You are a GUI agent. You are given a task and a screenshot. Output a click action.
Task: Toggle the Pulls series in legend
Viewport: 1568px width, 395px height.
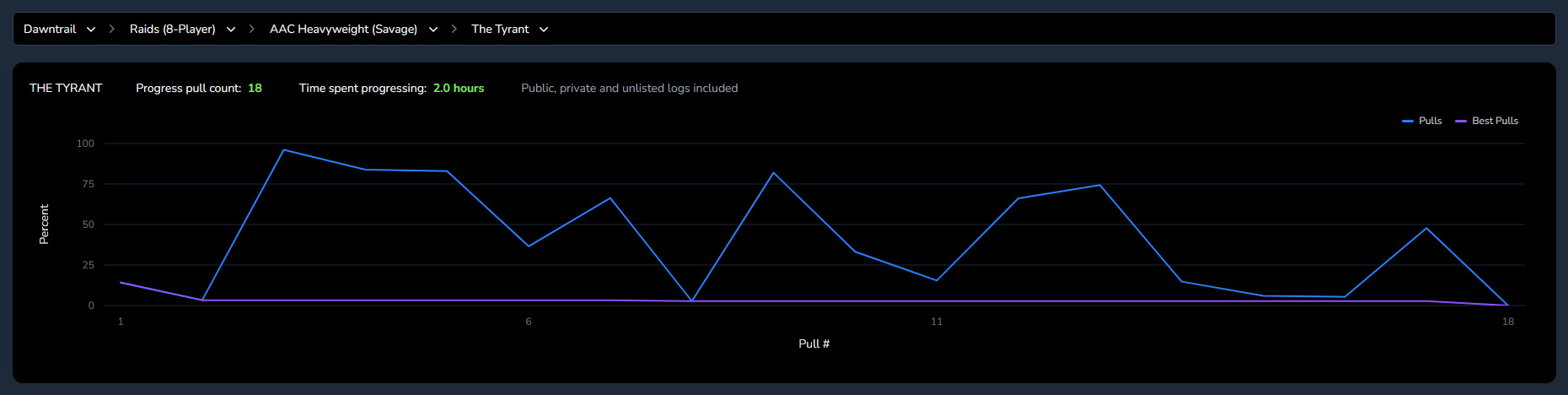(x=1422, y=121)
